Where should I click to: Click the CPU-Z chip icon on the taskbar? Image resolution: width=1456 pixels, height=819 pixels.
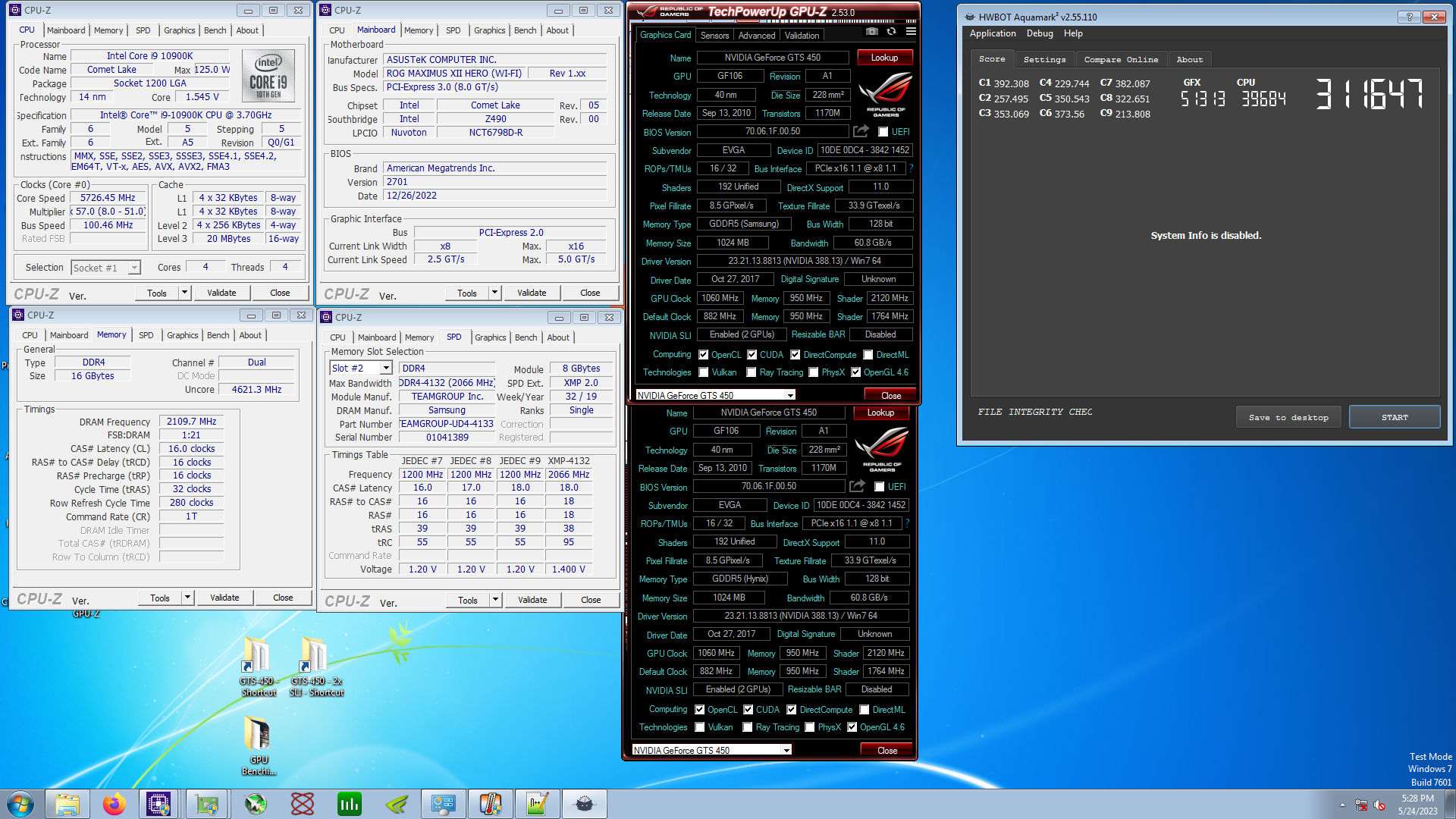(x=158, y=804)
